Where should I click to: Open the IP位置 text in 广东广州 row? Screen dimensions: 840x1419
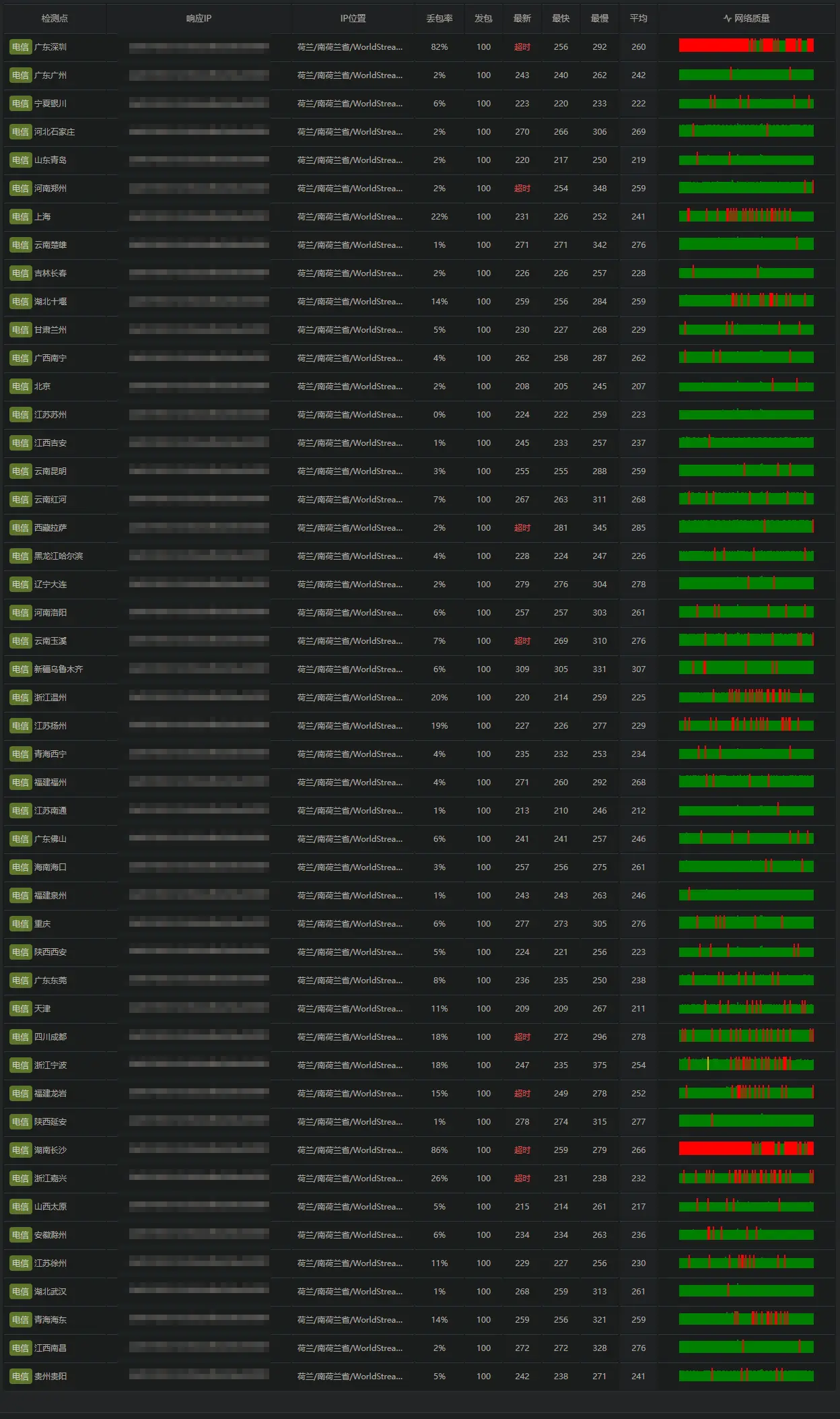coord(350,75)
